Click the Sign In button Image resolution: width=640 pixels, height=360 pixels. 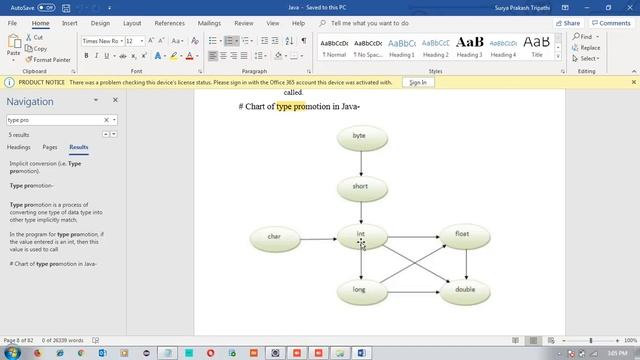pyautogui.click(x=418, y=82)
